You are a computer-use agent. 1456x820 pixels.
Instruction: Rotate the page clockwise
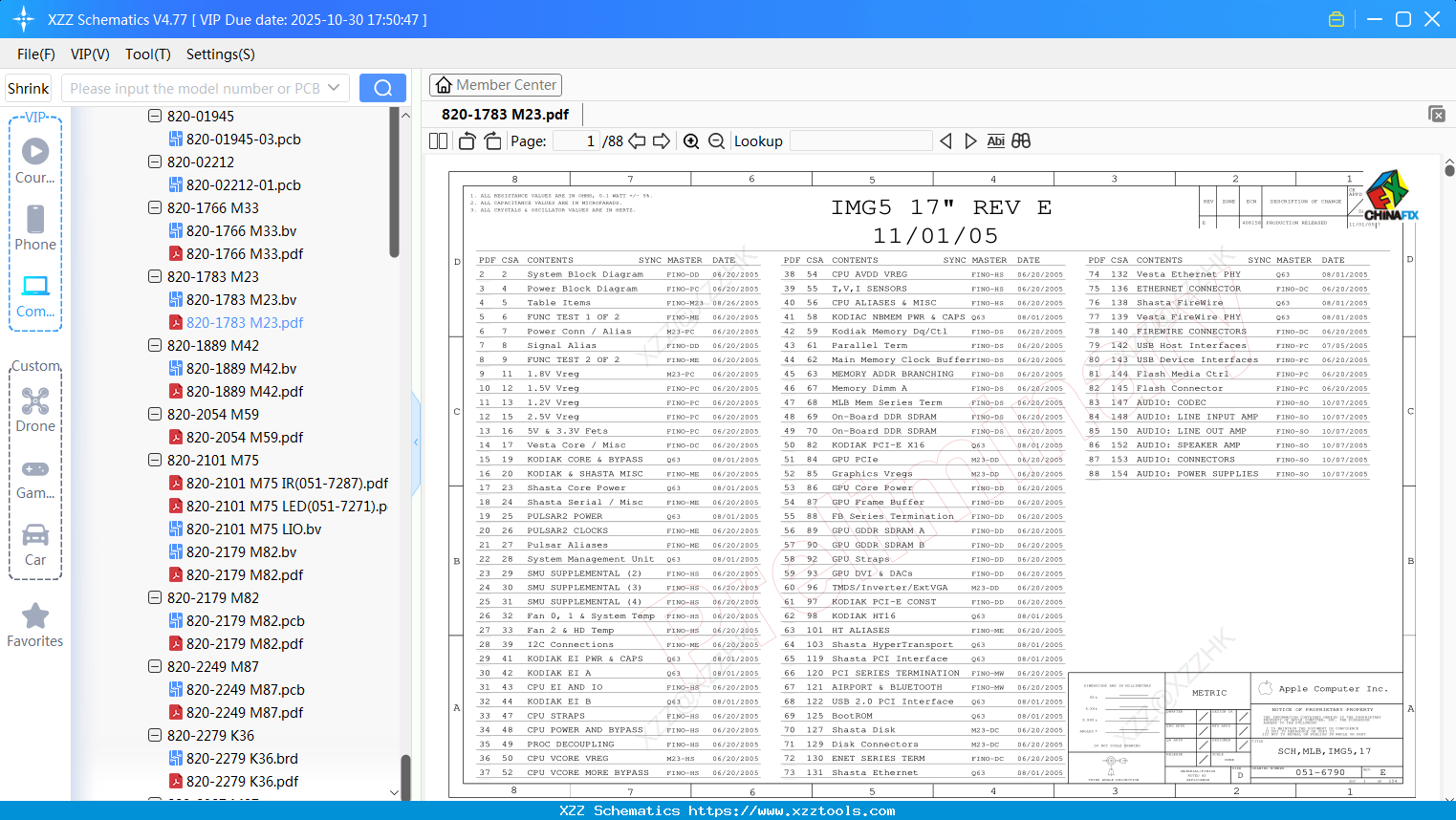coord(493,141)
